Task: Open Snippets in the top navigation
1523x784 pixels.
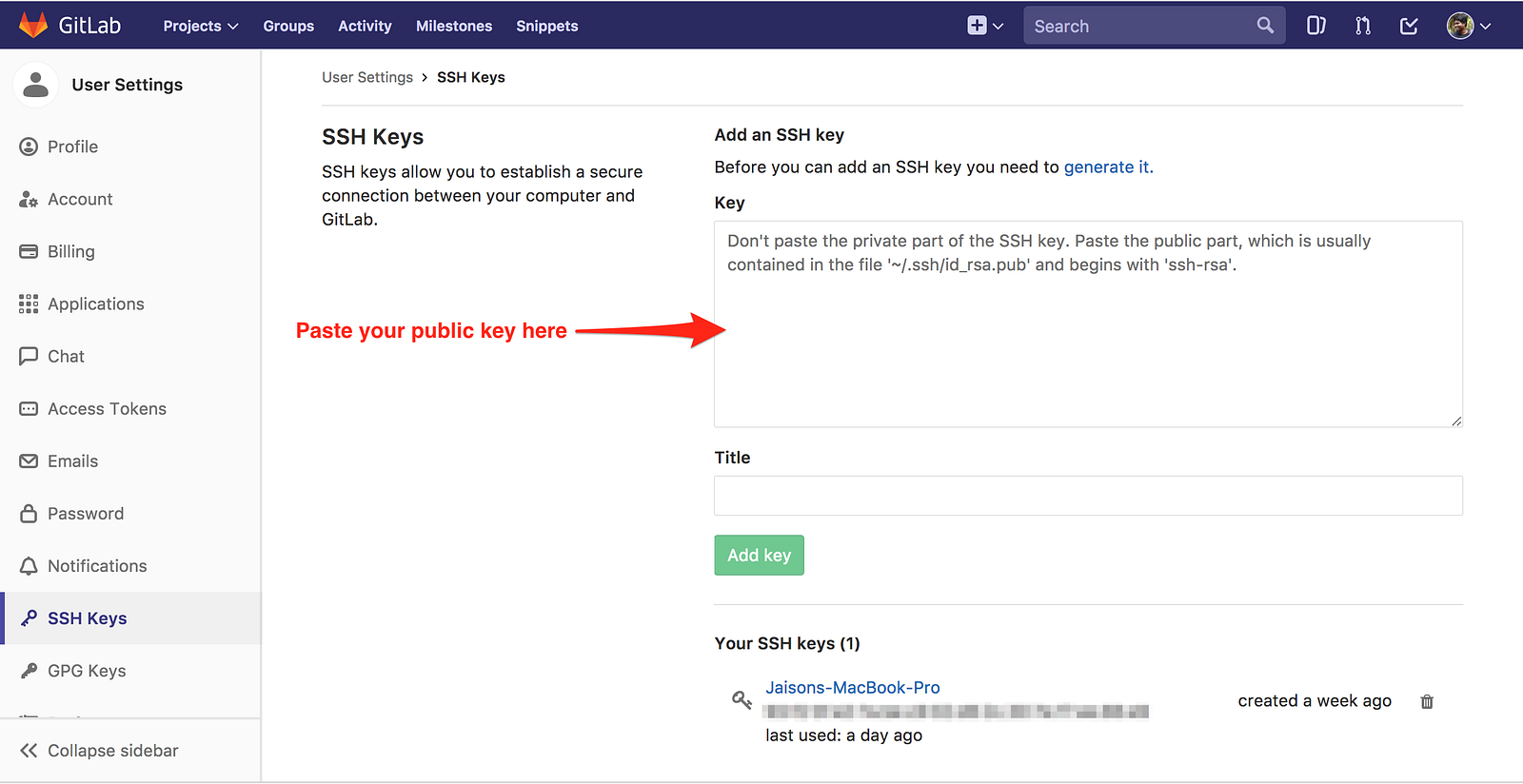Action: pyautogui.click(x=547, y=26)
